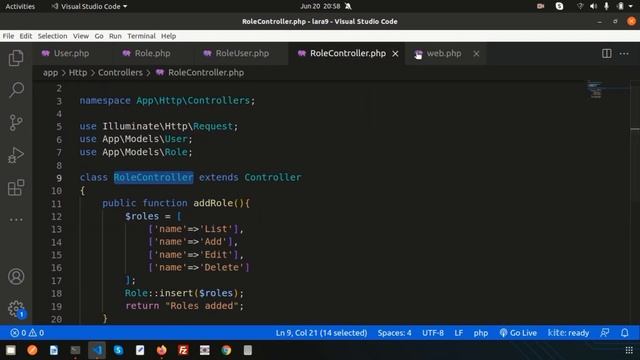
Task: Change end of line via LF
Action: coord(458,333)
